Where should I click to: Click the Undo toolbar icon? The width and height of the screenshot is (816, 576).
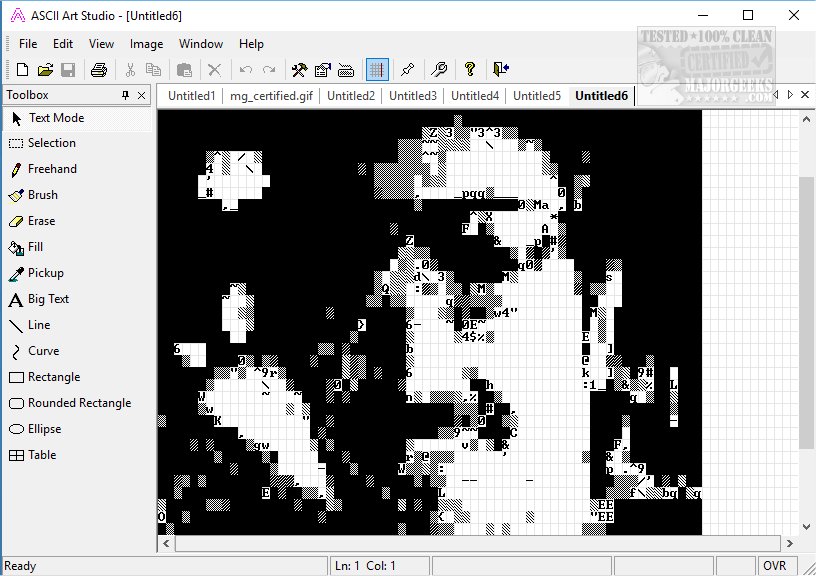pos(247,69)
